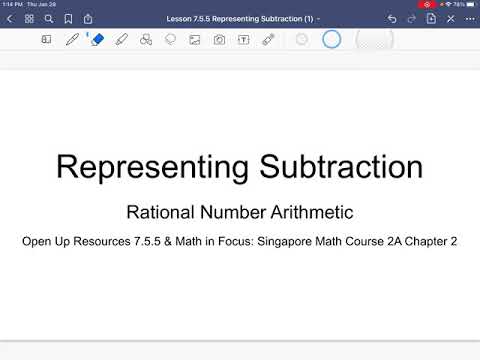This screenshot has height=360, width=480.
Task: Go back using the left arrow
Action: [x=10, y=19]
